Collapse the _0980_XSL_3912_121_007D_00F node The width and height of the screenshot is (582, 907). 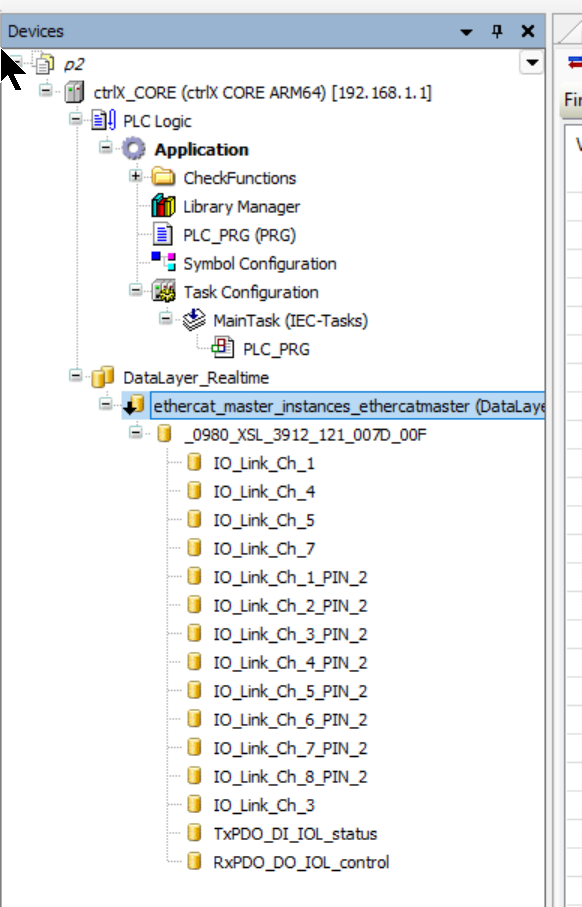click(135, 432)
